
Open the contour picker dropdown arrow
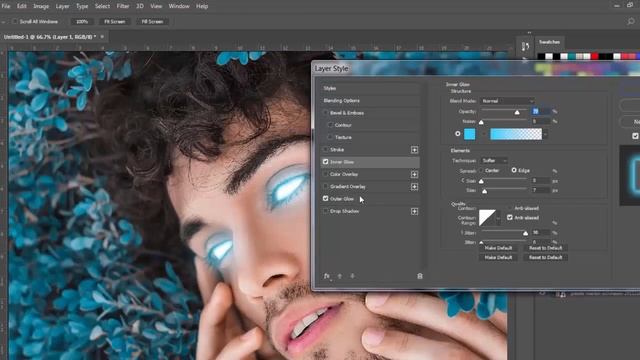click(498, 218)
